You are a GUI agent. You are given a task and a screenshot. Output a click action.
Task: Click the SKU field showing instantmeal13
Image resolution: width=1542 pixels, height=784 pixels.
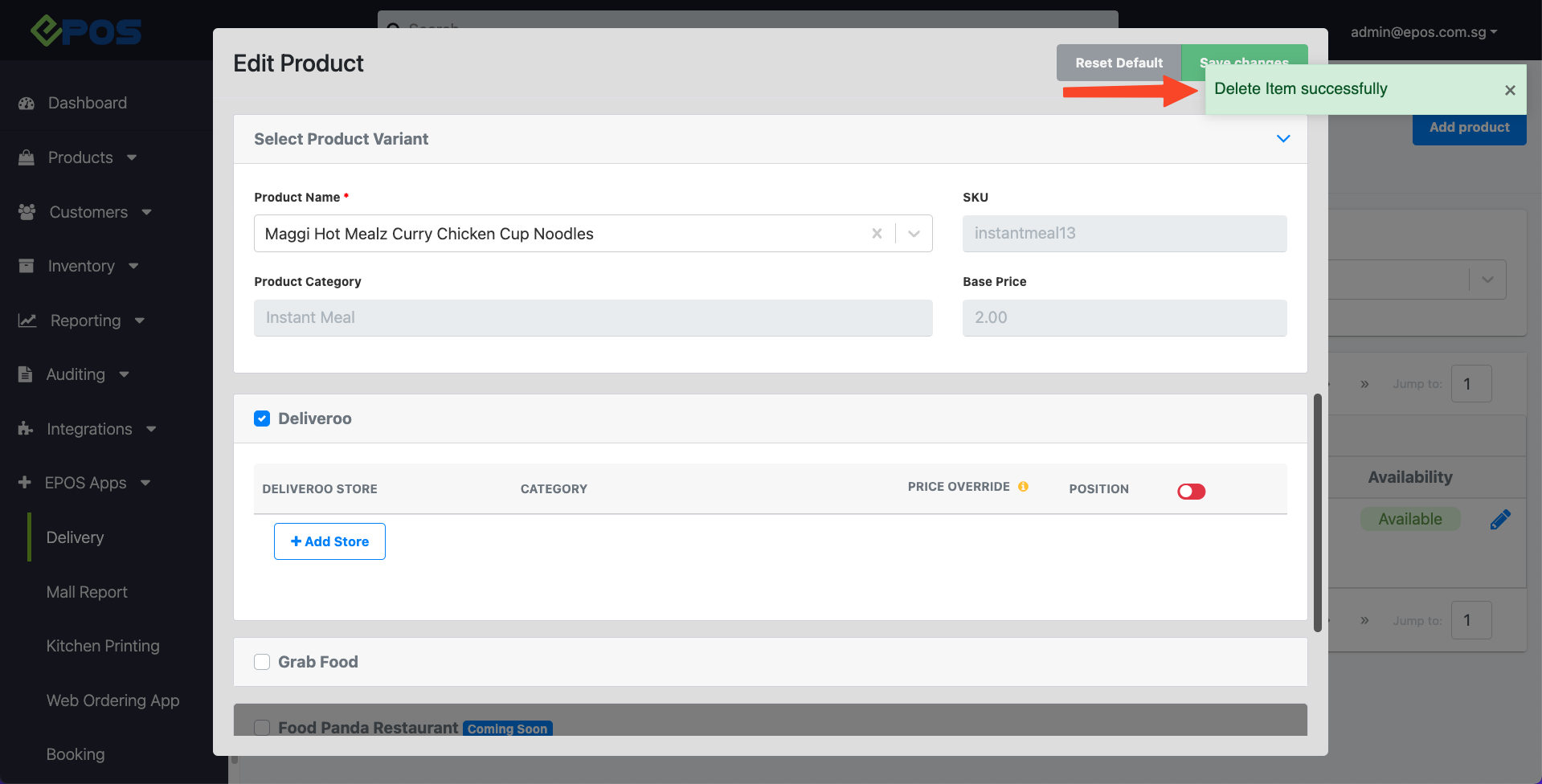(1124, 234)
